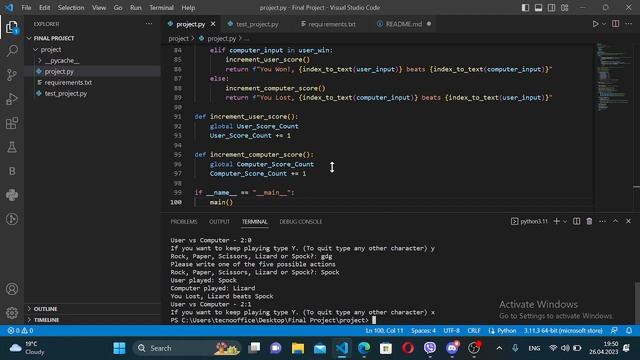Screen dimensions: 640x360
Task: Open File Explorer from taskbar
Action: [298, 348]
